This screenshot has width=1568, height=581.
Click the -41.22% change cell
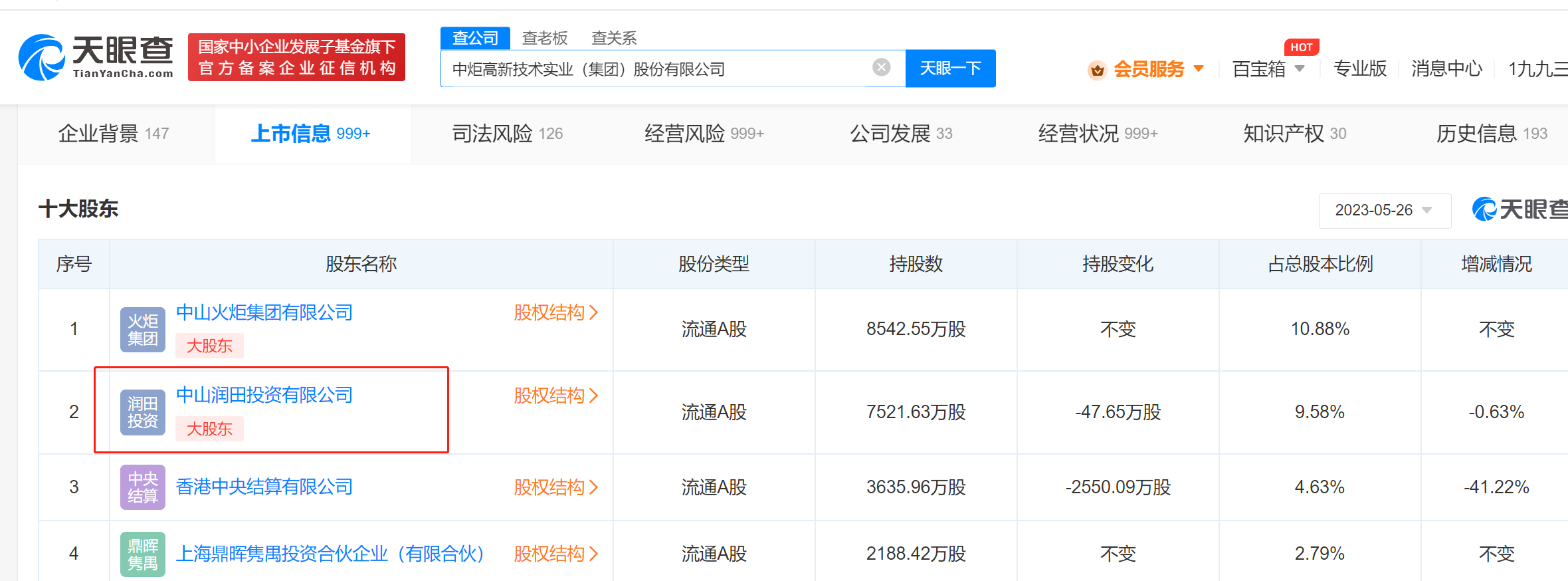point(1497,487)
